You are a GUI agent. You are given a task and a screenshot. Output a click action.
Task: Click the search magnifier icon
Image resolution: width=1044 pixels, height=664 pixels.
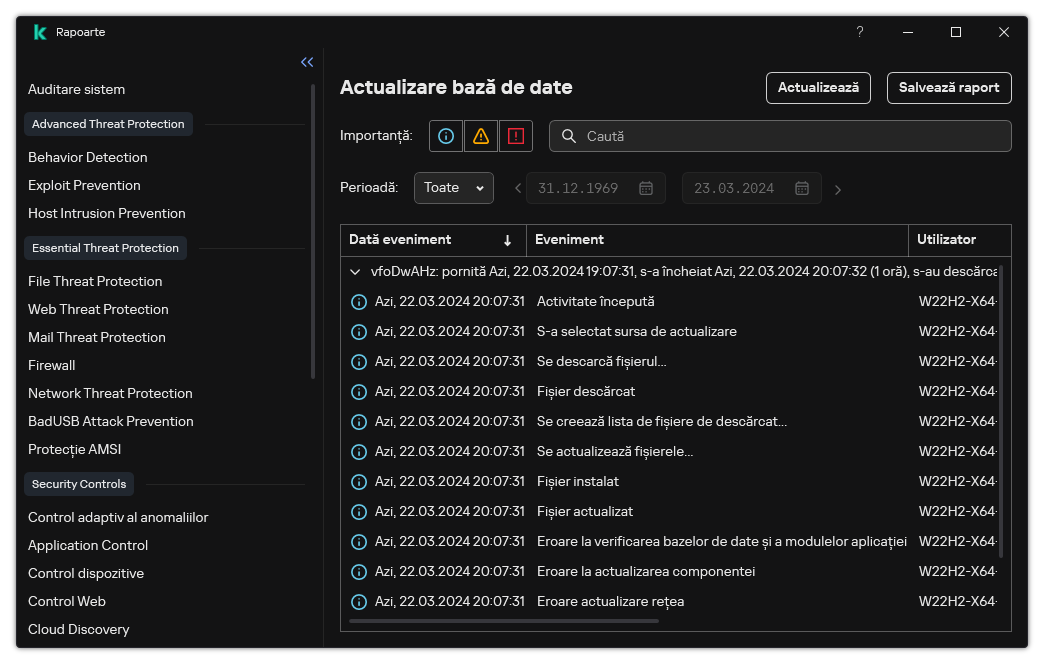click(568, 136)
